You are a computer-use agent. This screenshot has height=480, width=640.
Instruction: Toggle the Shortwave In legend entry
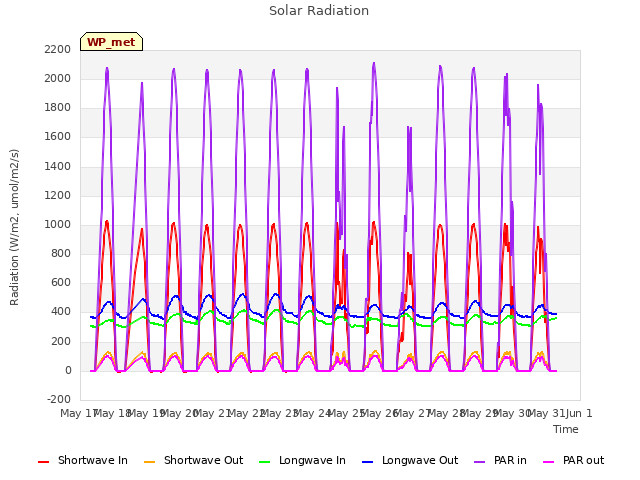83,460
